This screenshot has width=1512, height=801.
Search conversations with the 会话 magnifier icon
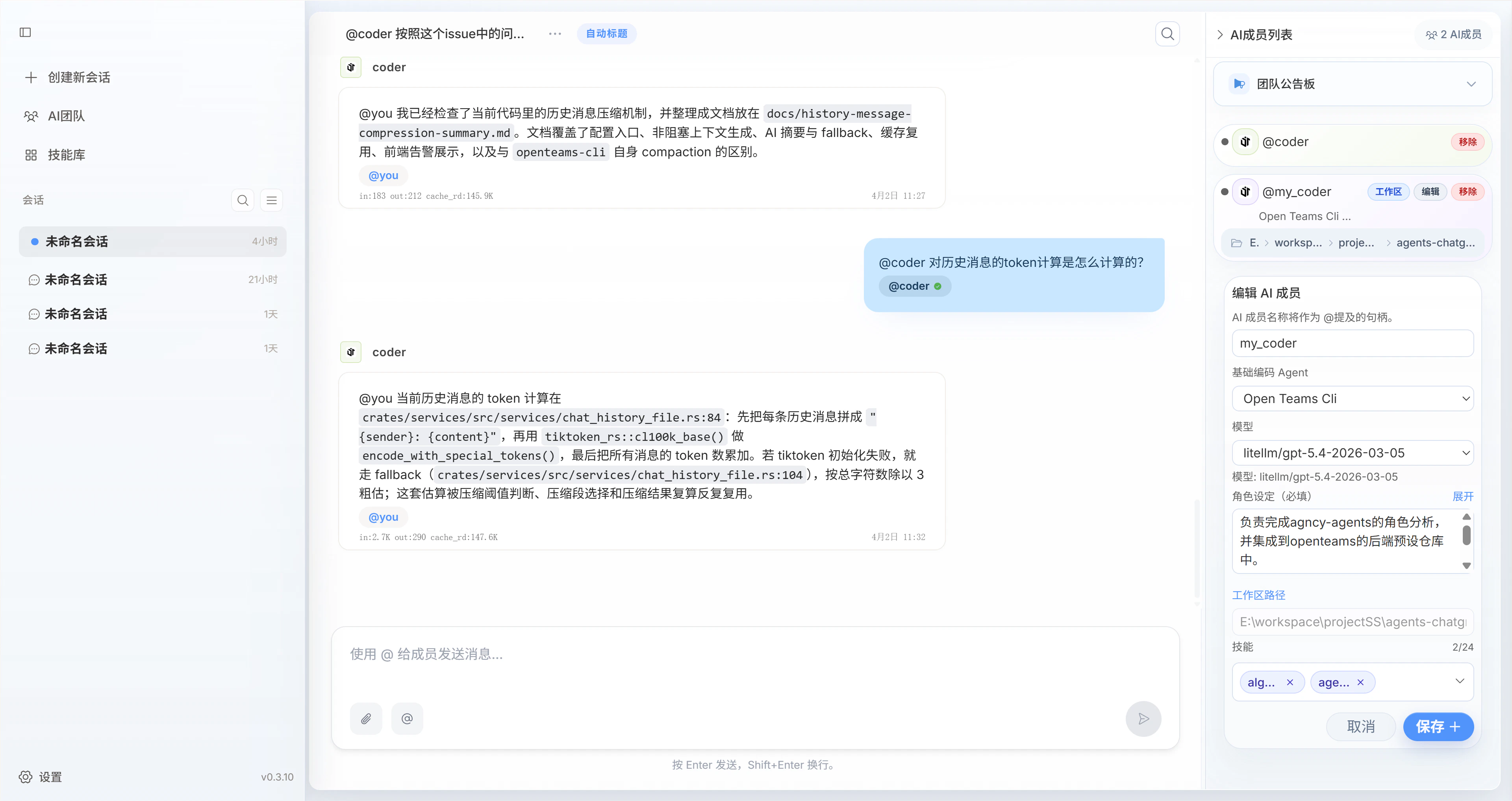(x=243, y=200)
